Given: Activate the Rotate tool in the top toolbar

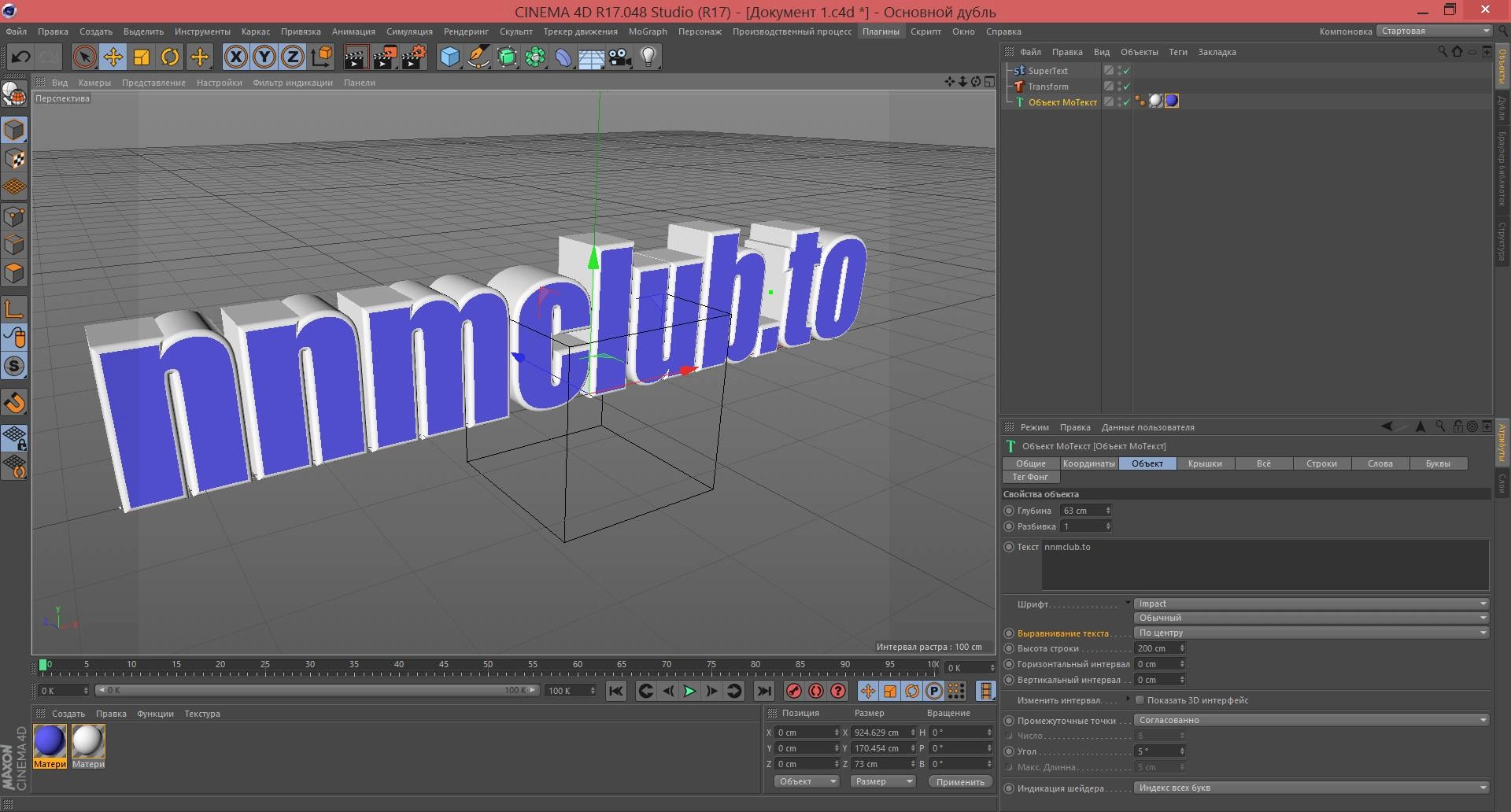Looking at the screenshot, I should point(170,57).
